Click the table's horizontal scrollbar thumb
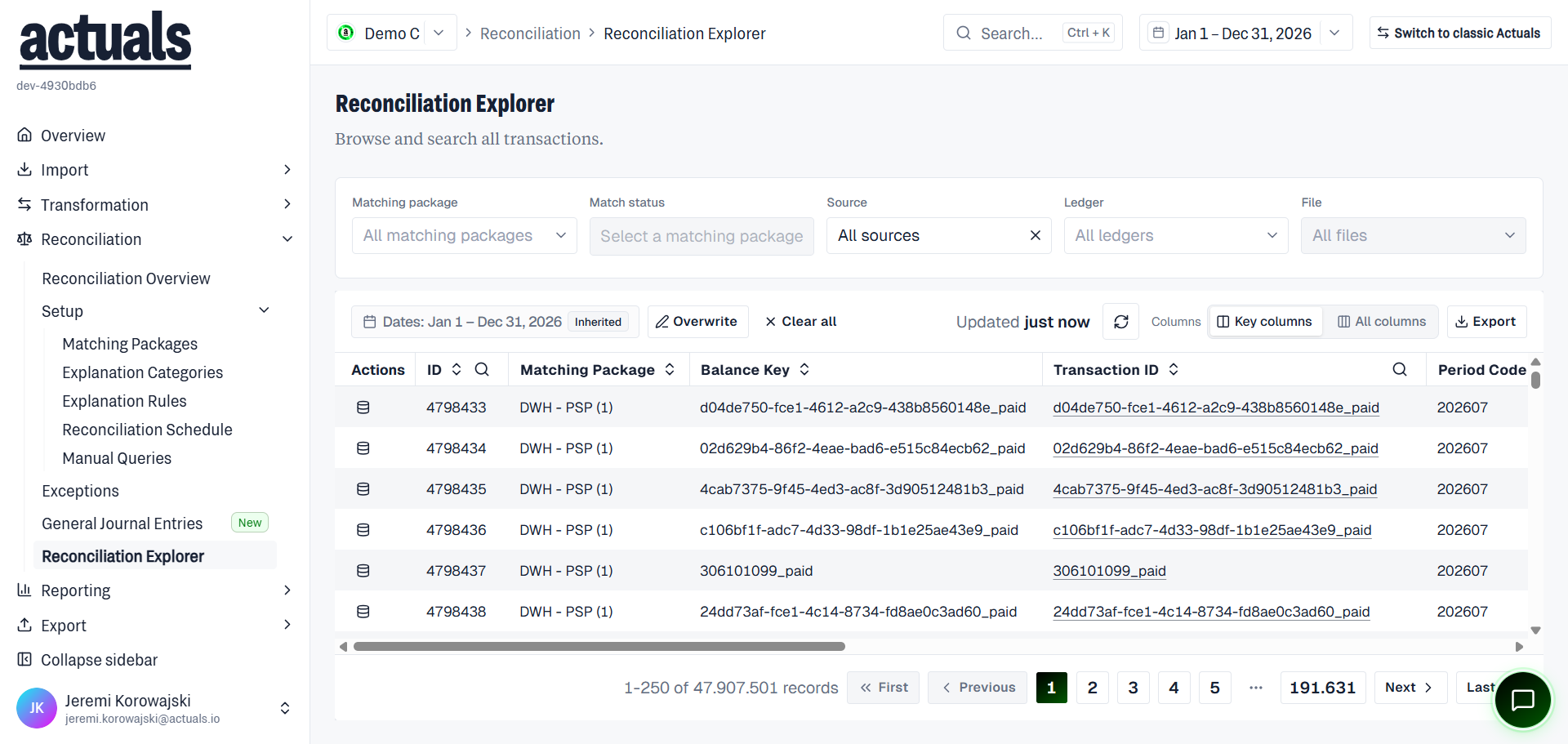 (599, 646)
